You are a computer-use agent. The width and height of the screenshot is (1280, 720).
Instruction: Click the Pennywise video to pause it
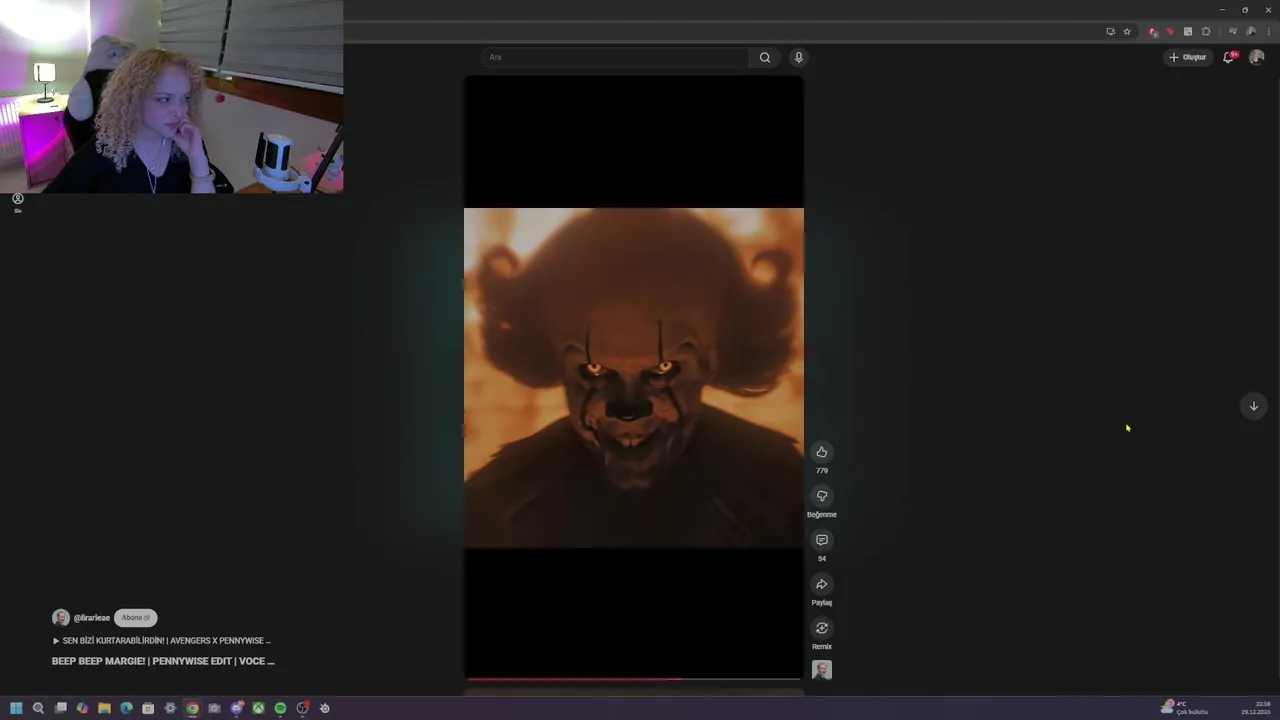pyautogui.click(x=633, y=378)
